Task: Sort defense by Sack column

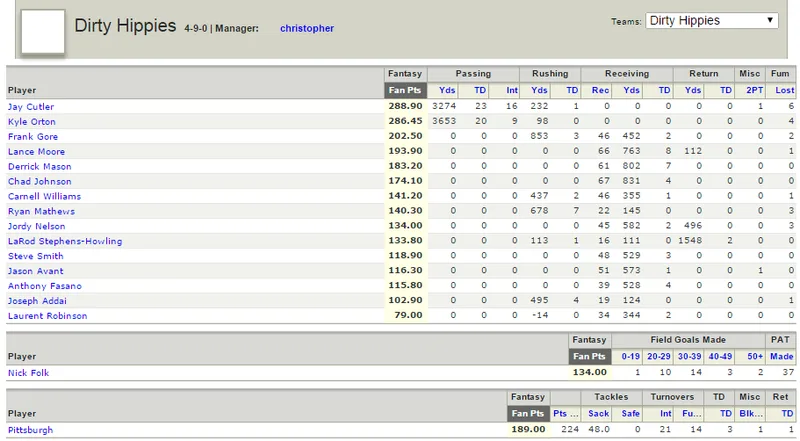Action: coord(598,413)
